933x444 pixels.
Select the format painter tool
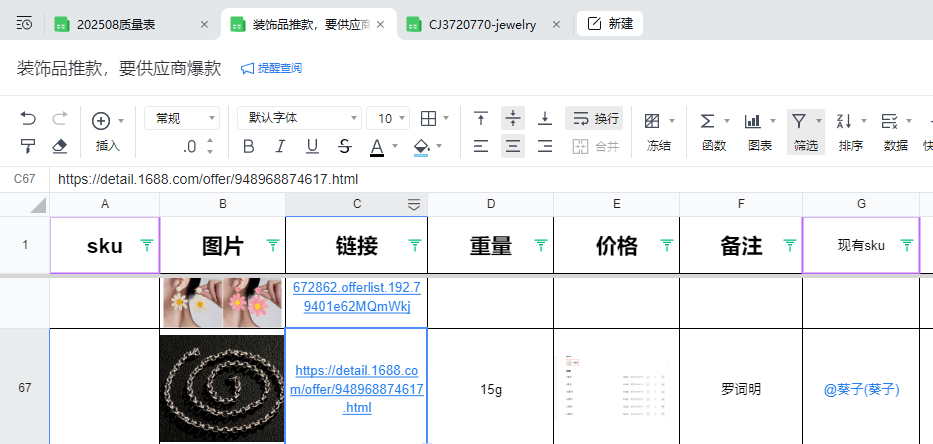click(28, 147)
